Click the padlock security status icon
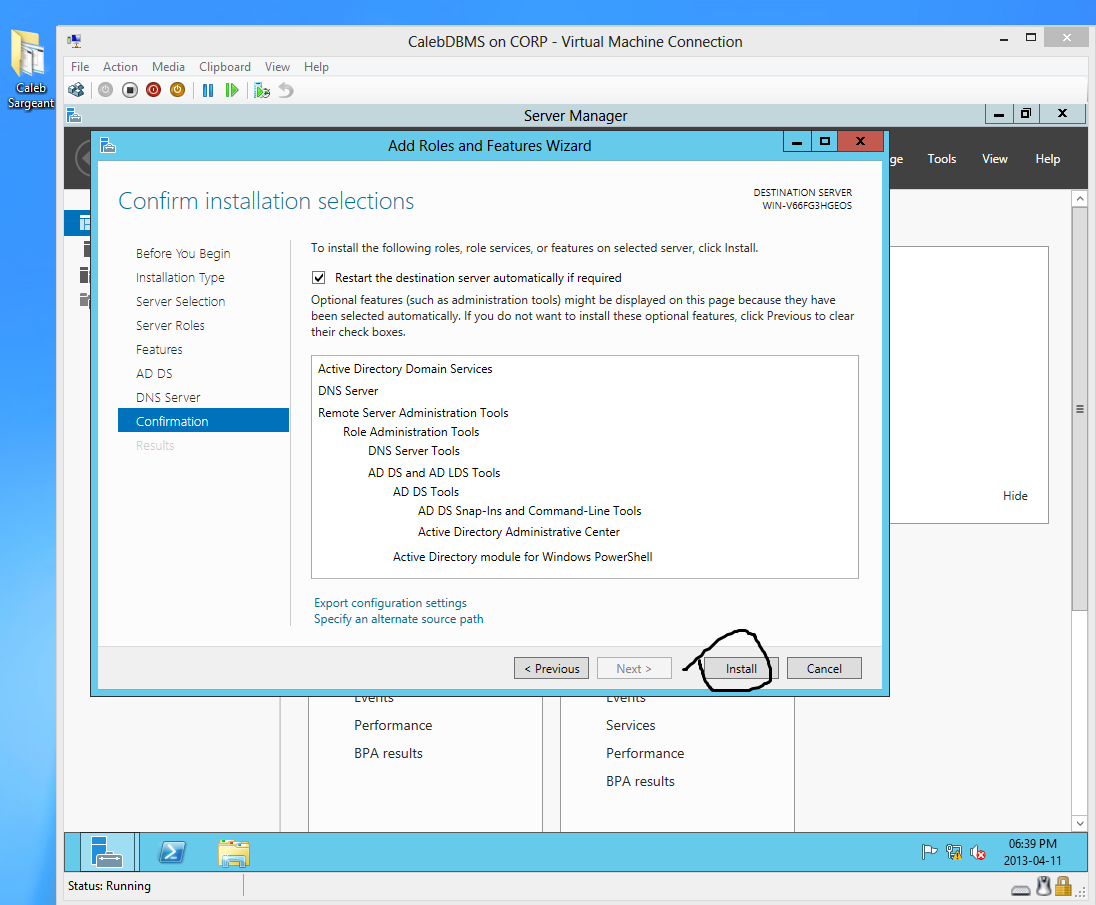The width and height of the screenshot is (1096, 905). pyautogui.click(x=1063, y=886)
